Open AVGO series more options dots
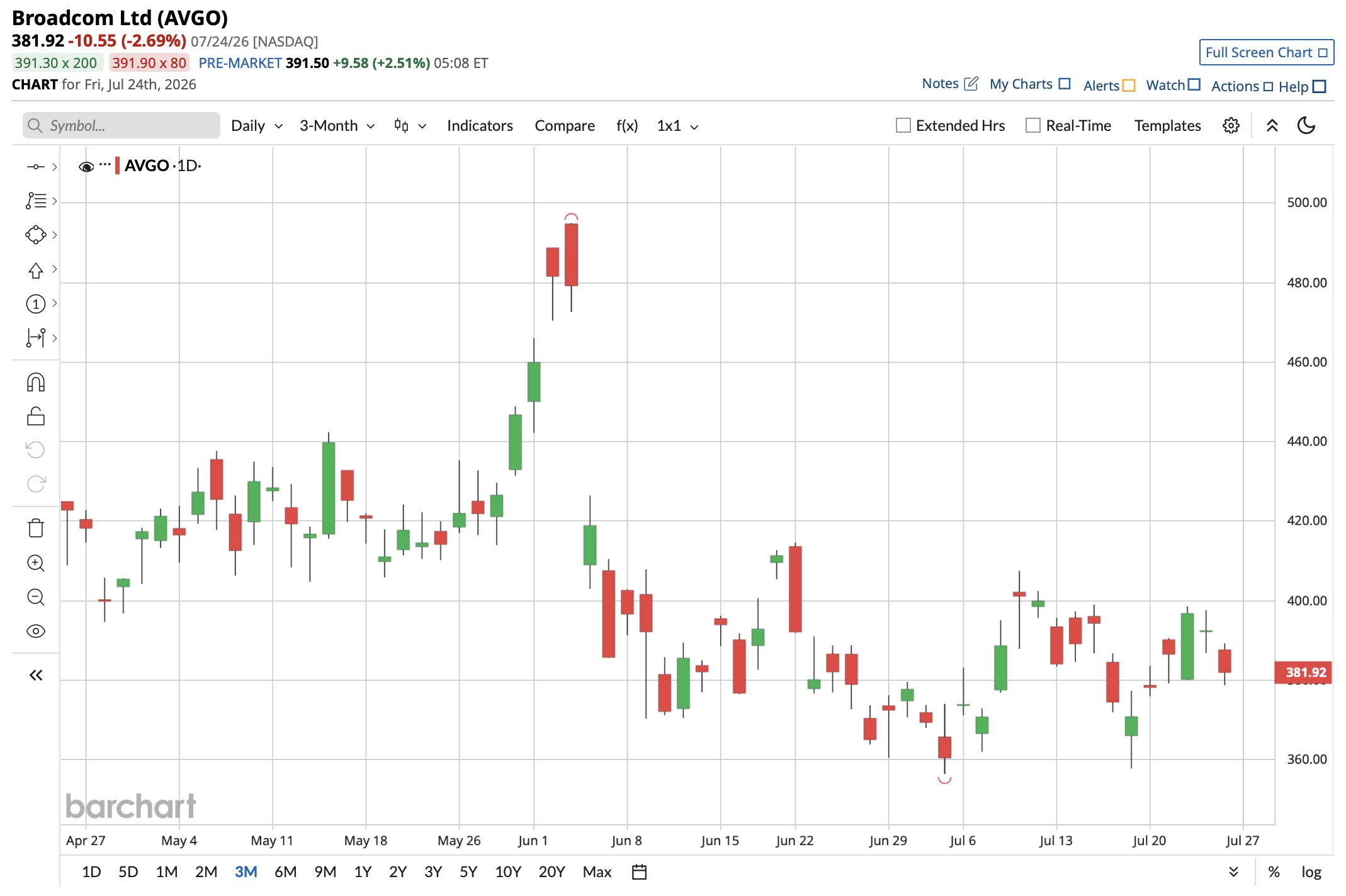The height and width of the screenshot is (896, 1346). coord(105,164)
